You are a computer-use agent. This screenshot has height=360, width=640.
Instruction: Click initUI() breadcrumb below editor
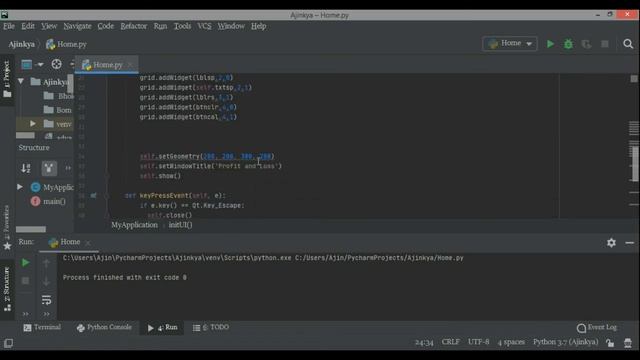(x=180, y=225)
